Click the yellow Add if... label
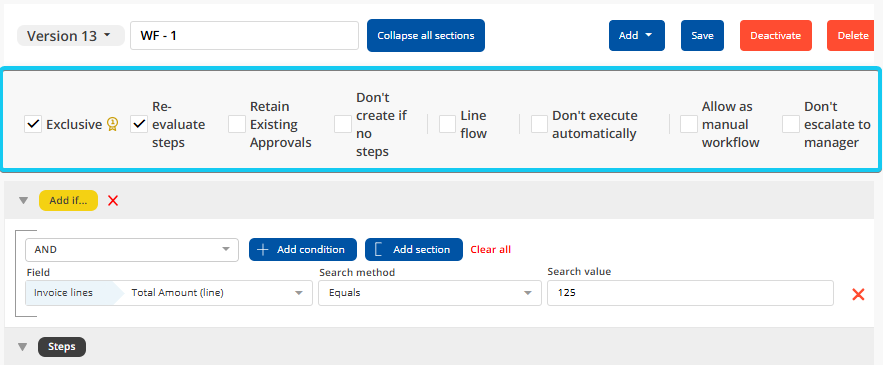 pyautogui.click(x=68, y=201)
